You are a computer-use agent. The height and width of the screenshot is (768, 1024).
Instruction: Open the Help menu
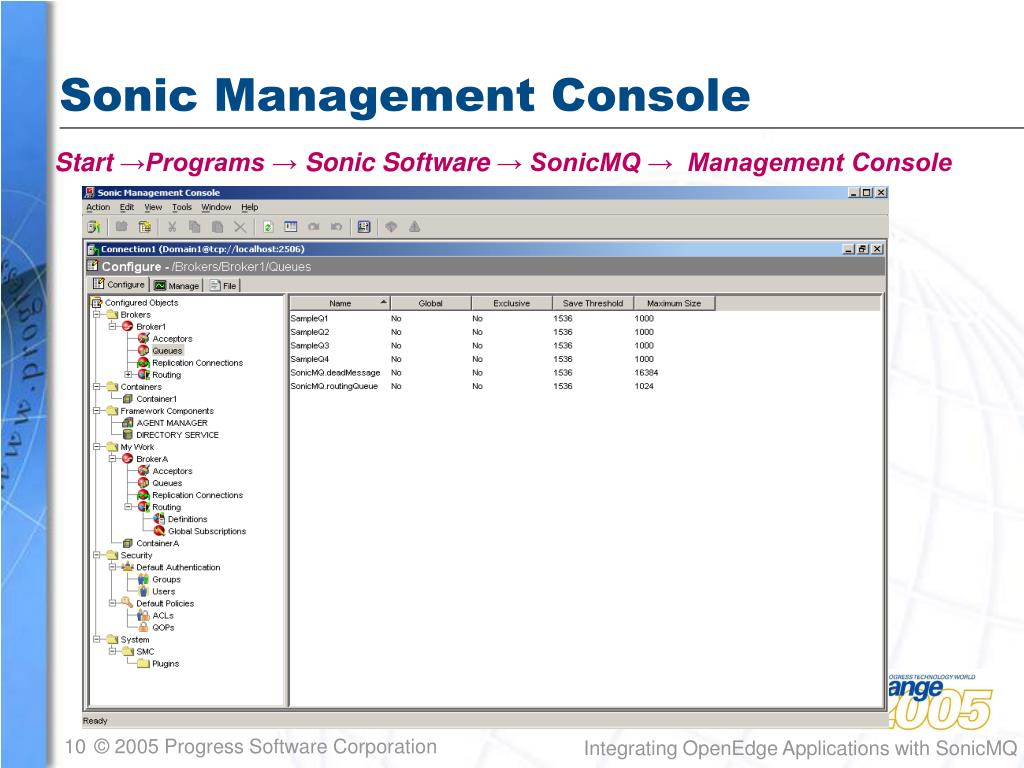249,207
